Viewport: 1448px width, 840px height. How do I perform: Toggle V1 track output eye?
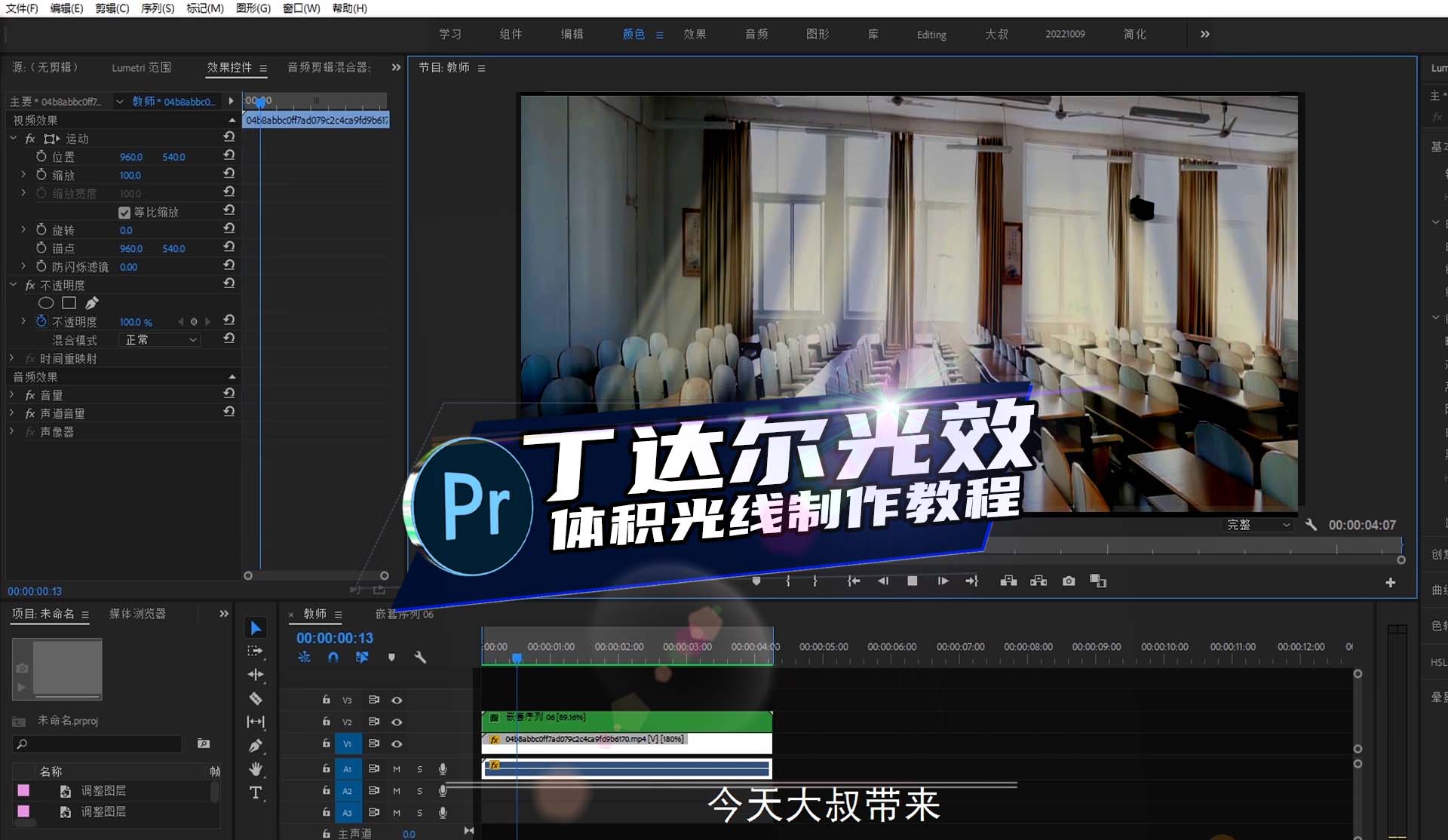[397, 744]
